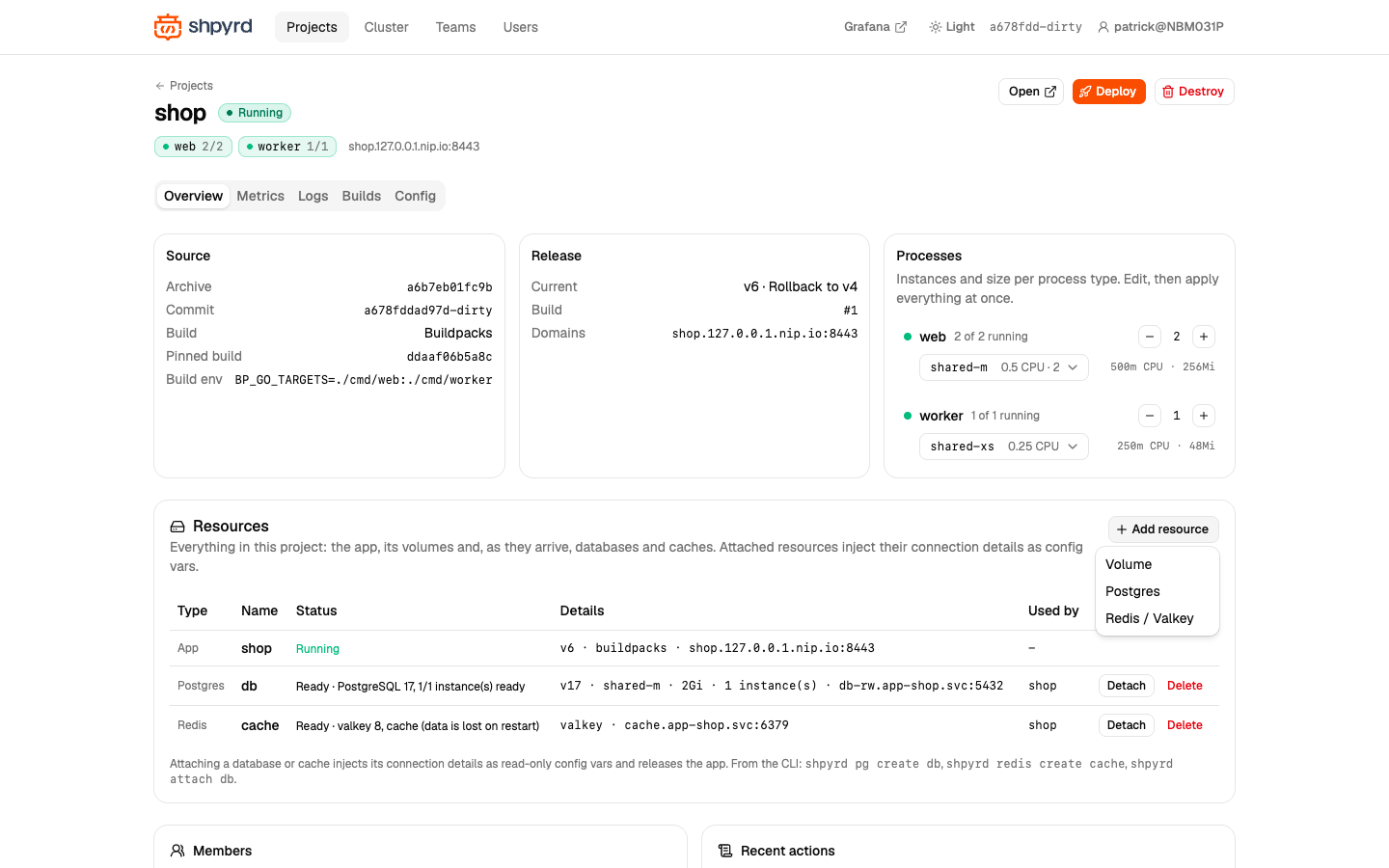
Task: Click the web 2/2 status badge
Action: pyautogui.click(x=193, y=147)
